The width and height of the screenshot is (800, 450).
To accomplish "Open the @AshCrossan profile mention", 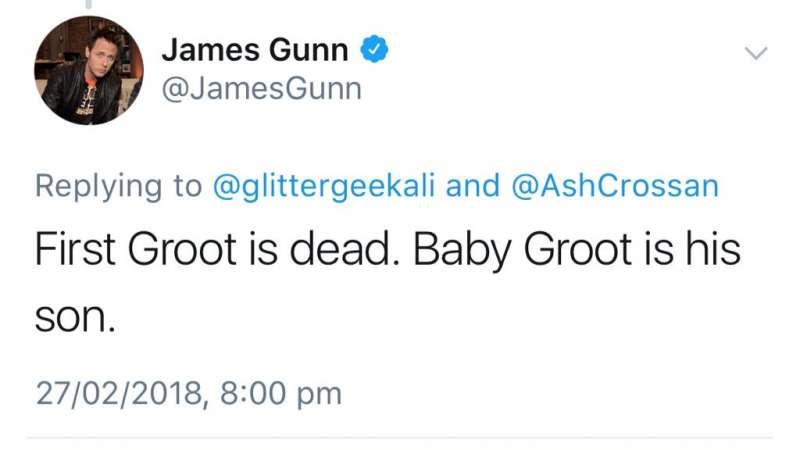I will [615, 186].
